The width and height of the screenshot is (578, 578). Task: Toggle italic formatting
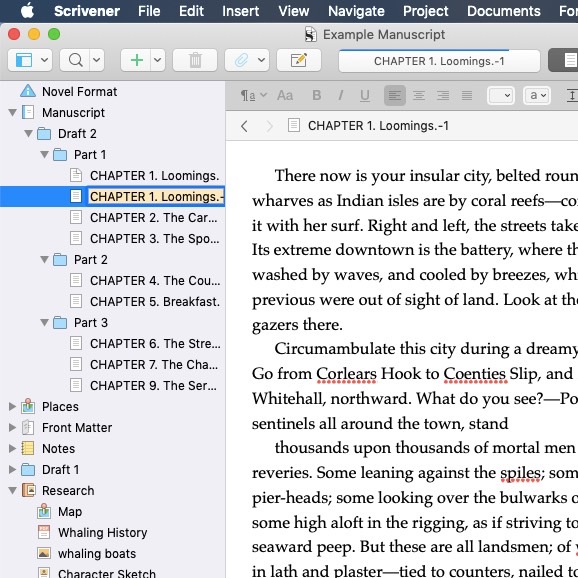pos(341,95)
